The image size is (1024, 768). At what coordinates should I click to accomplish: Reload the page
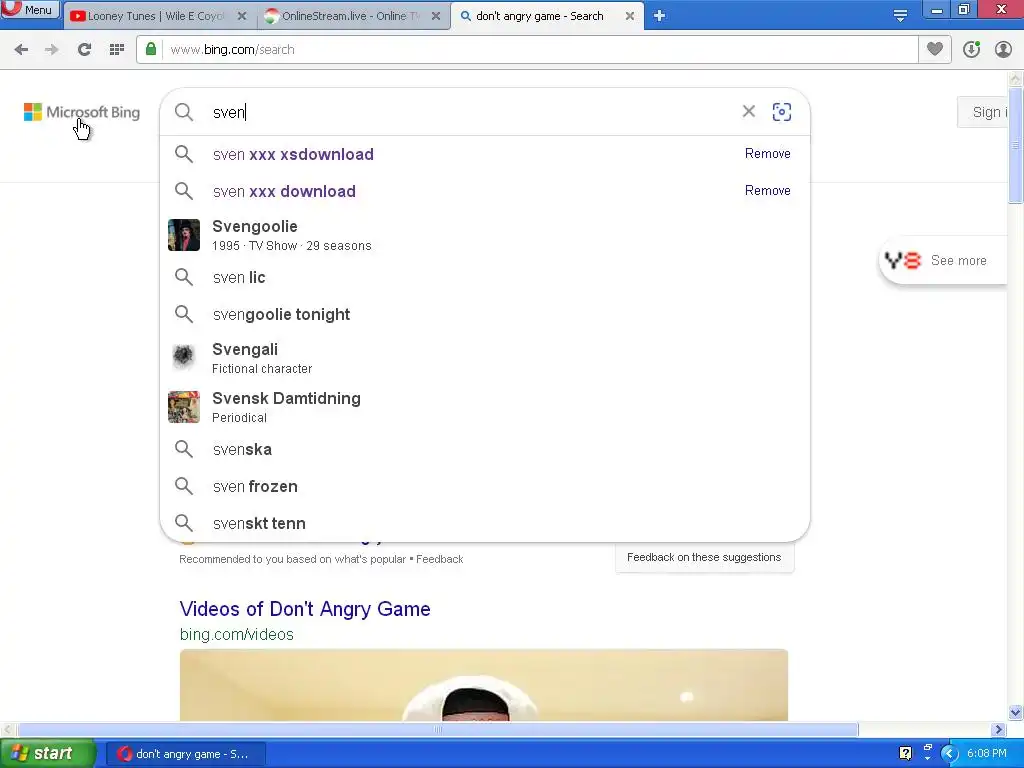(84, 50)
